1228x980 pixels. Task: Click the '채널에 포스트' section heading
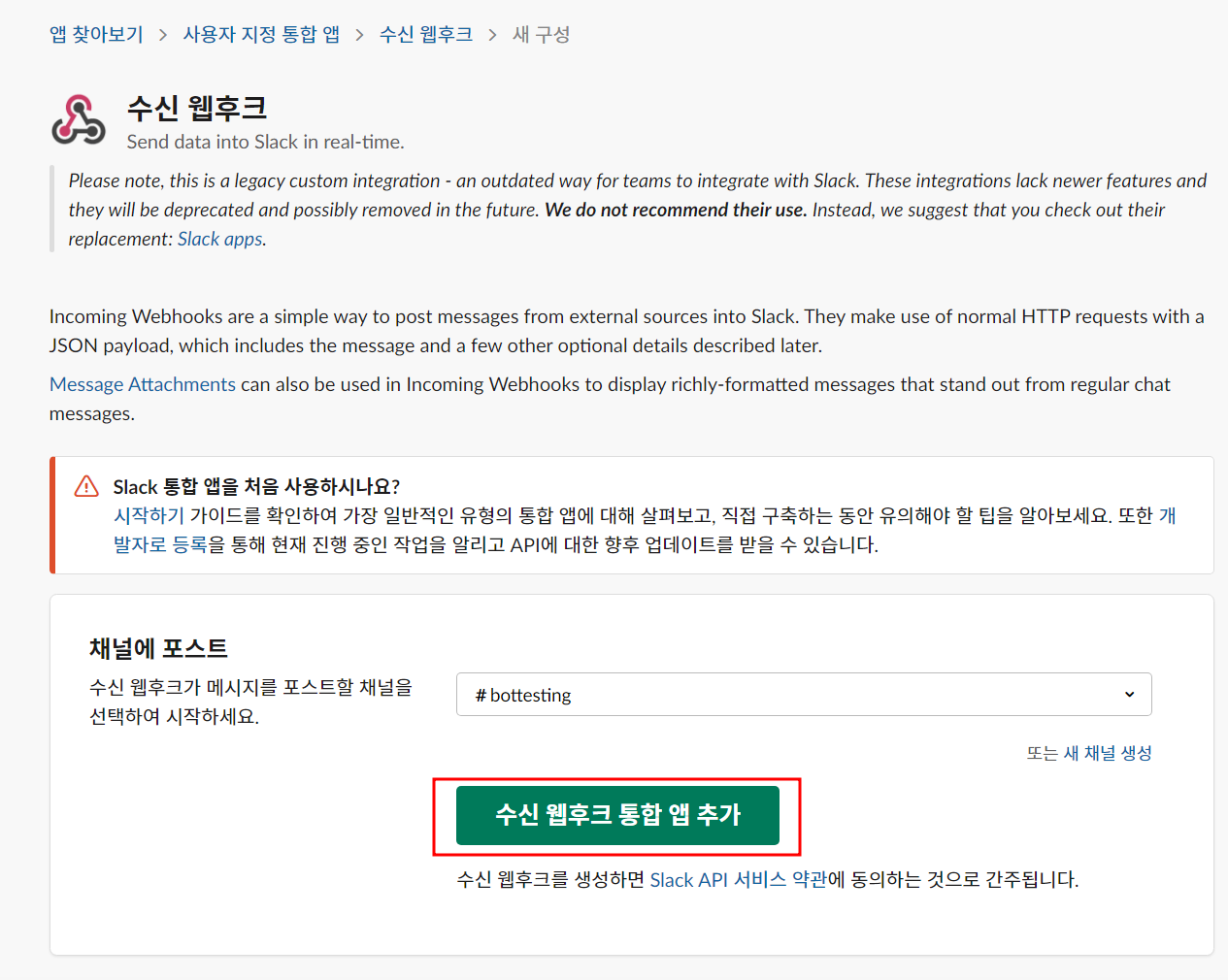click(x=158, y=648)
